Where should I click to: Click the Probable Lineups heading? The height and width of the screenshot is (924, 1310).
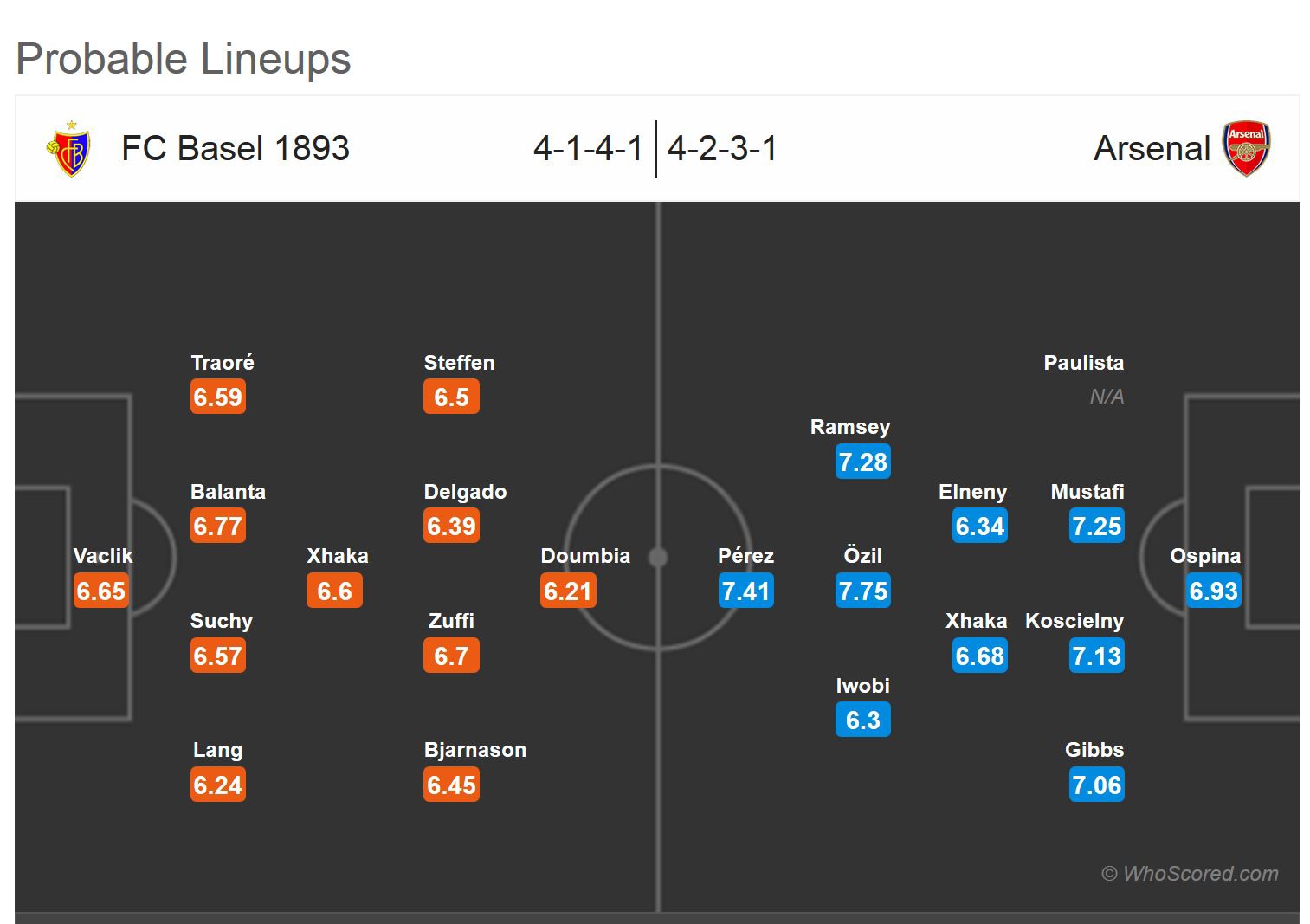pos(184,59)
